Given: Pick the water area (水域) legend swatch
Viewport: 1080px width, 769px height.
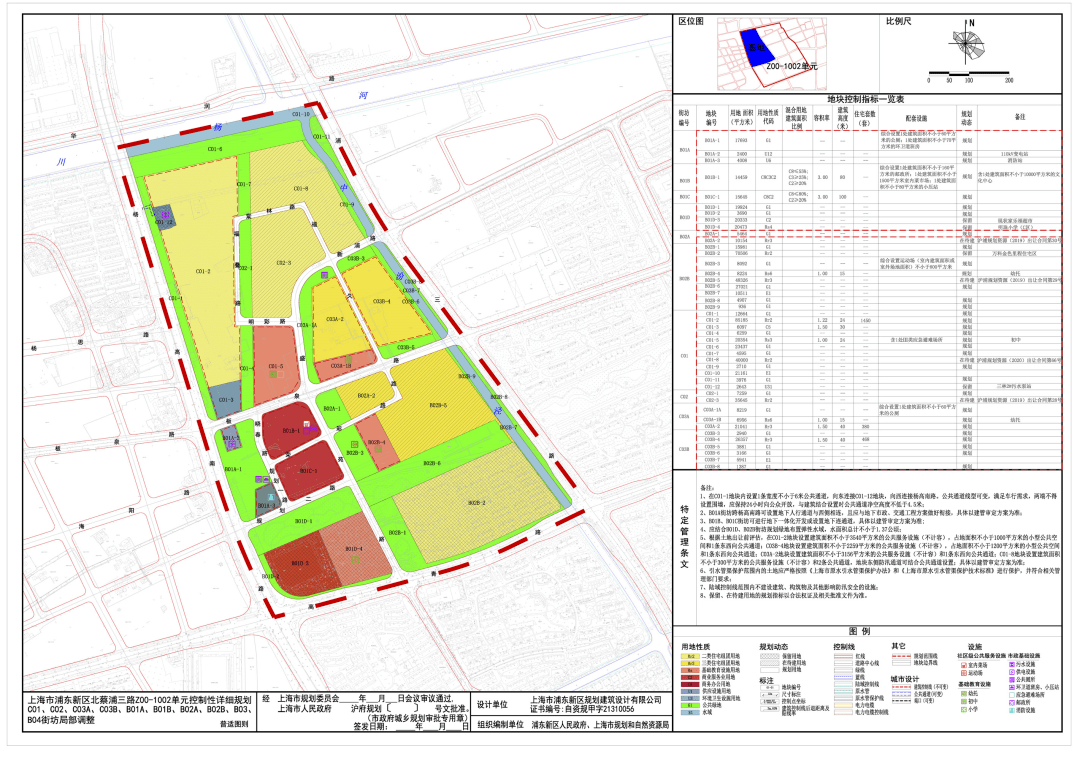Looking at the screenshot, I should [x=690, y=712].
